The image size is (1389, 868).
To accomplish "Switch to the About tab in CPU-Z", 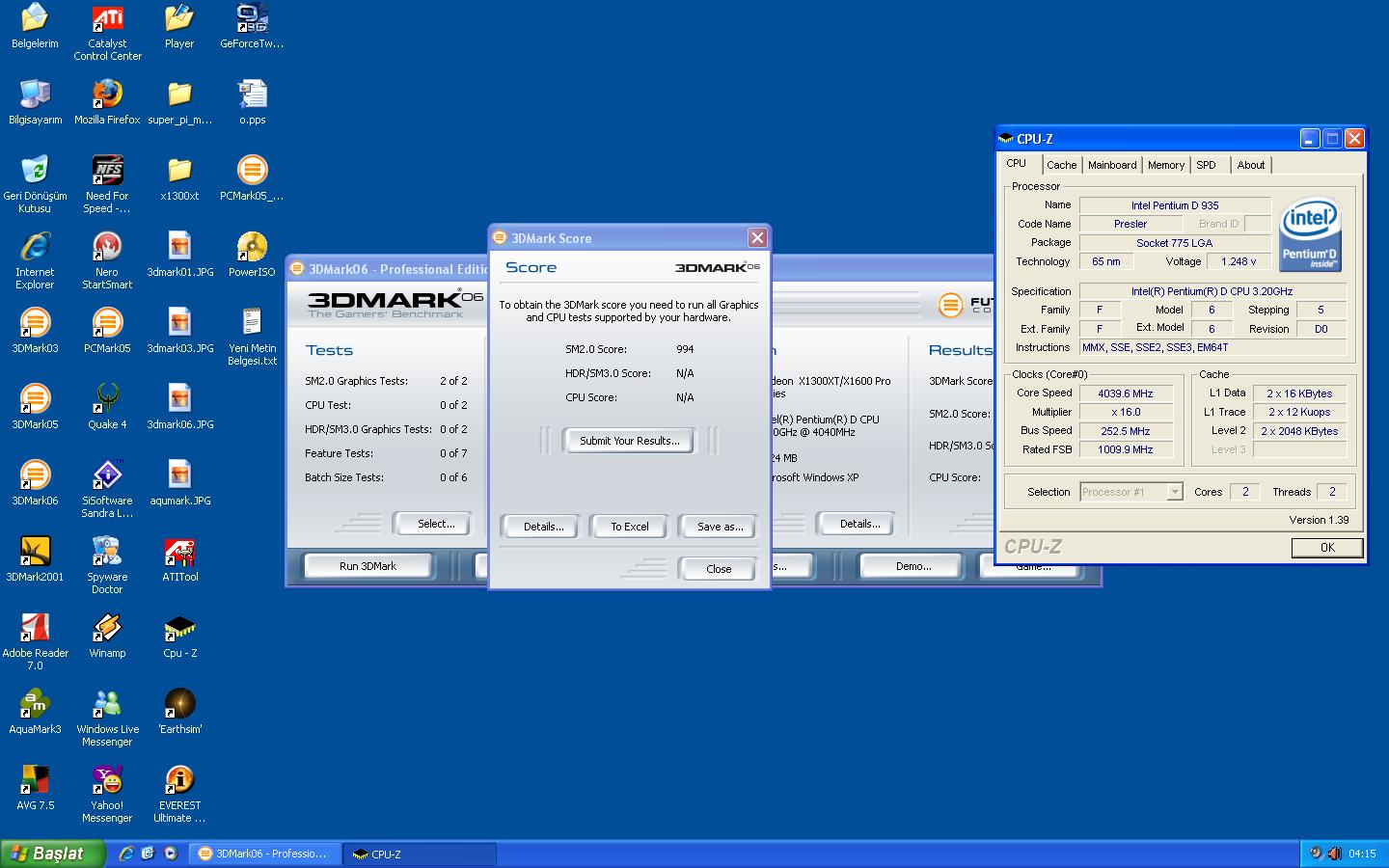I will [x=1251, y=165].
